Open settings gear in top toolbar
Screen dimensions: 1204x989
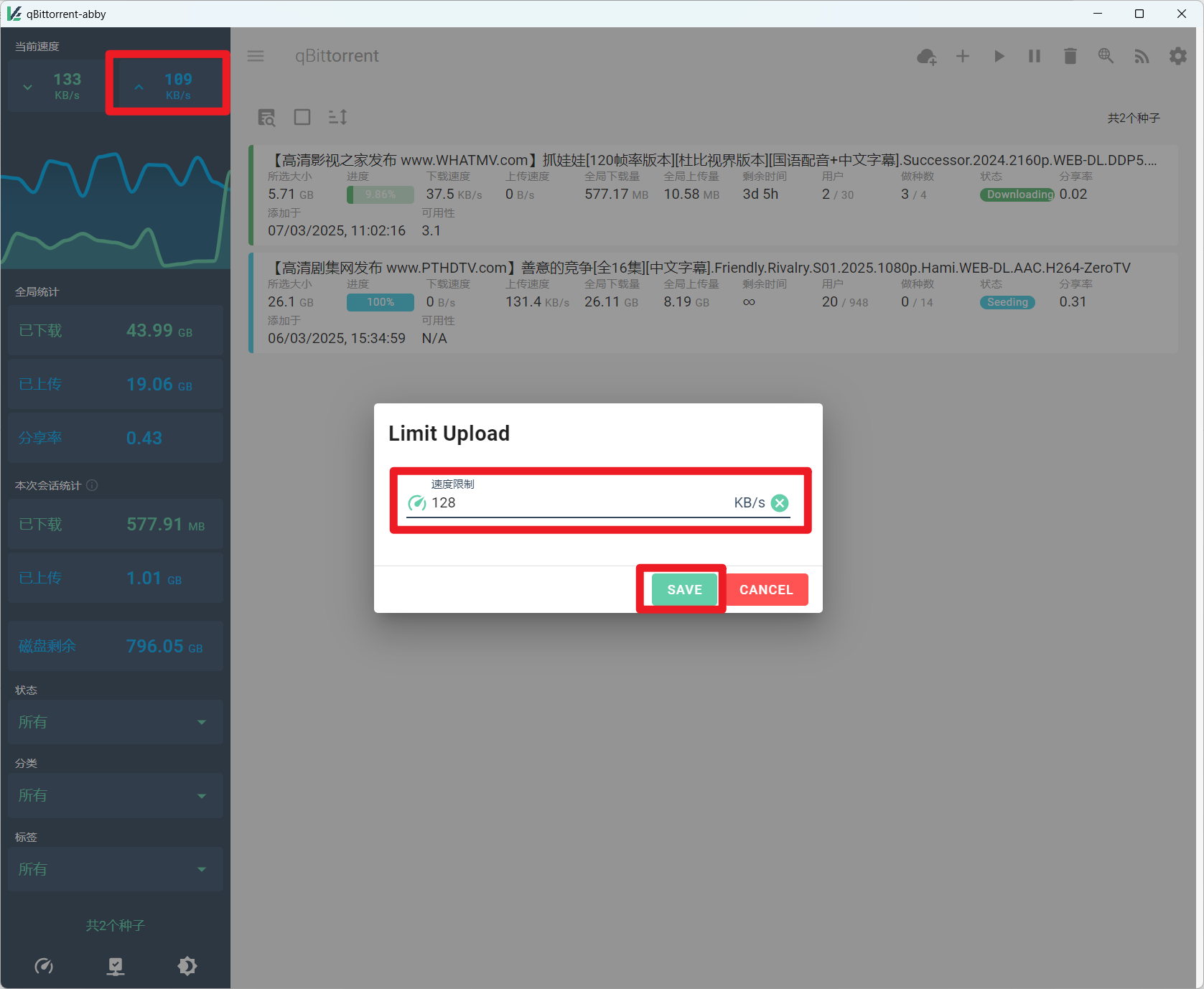(1178, 56)
